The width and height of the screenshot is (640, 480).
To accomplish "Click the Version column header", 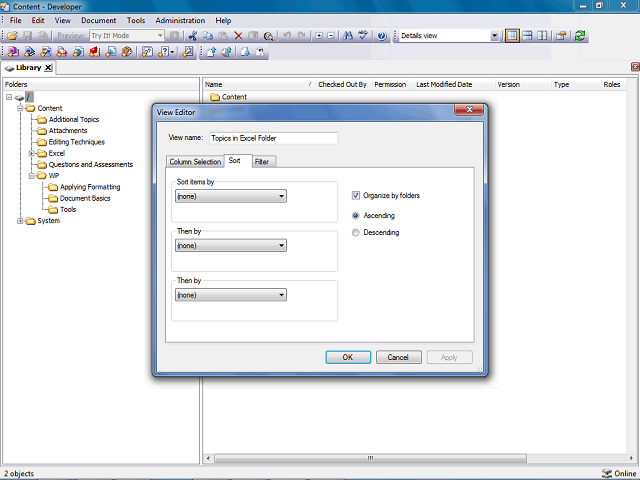I will click(523, 84).
